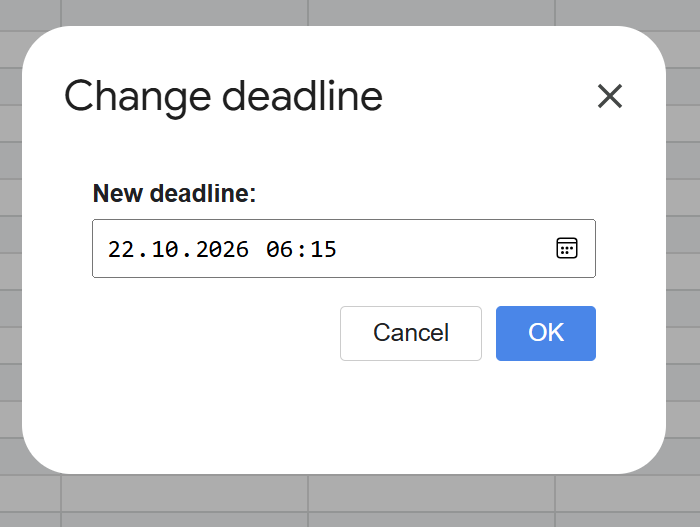
Task: Select the day segment 22
Action: pyautogui.click(x=121, y=249)
